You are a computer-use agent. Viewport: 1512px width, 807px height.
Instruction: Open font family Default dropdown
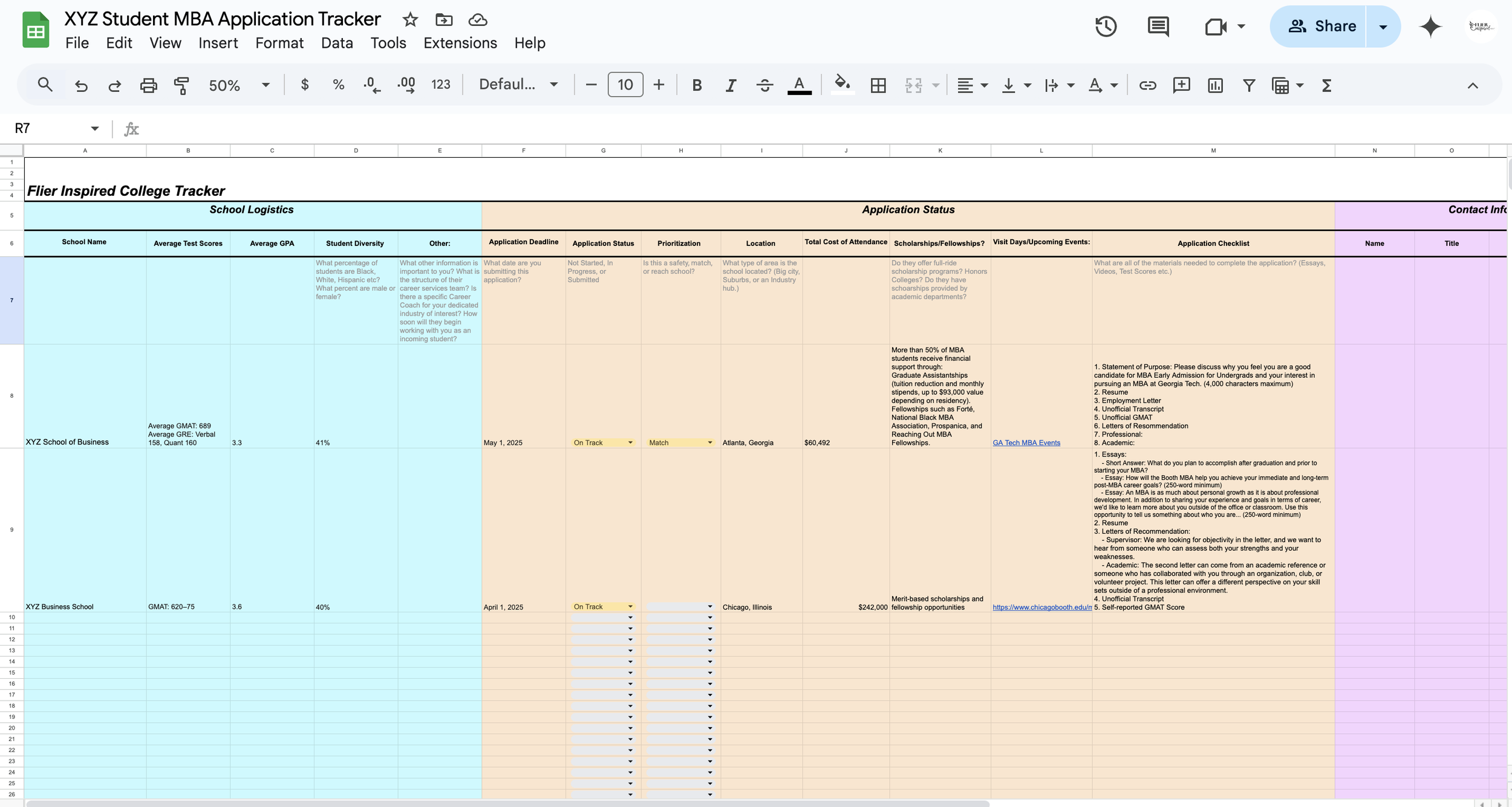tap(518, 85)
